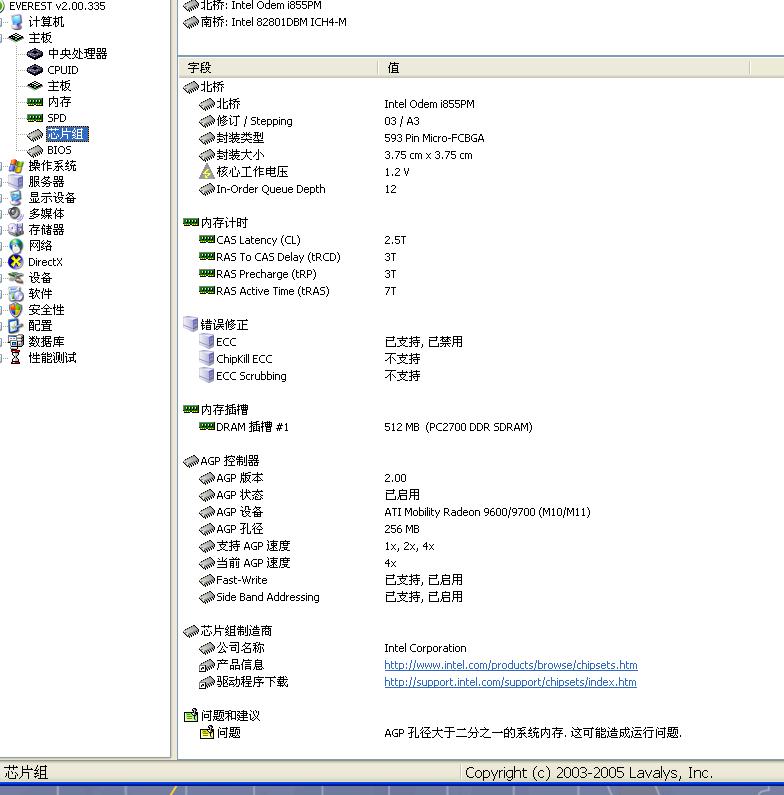
Task: Click the 593 Pin Micro-FCBGA value
Action: tap(435, 138)
